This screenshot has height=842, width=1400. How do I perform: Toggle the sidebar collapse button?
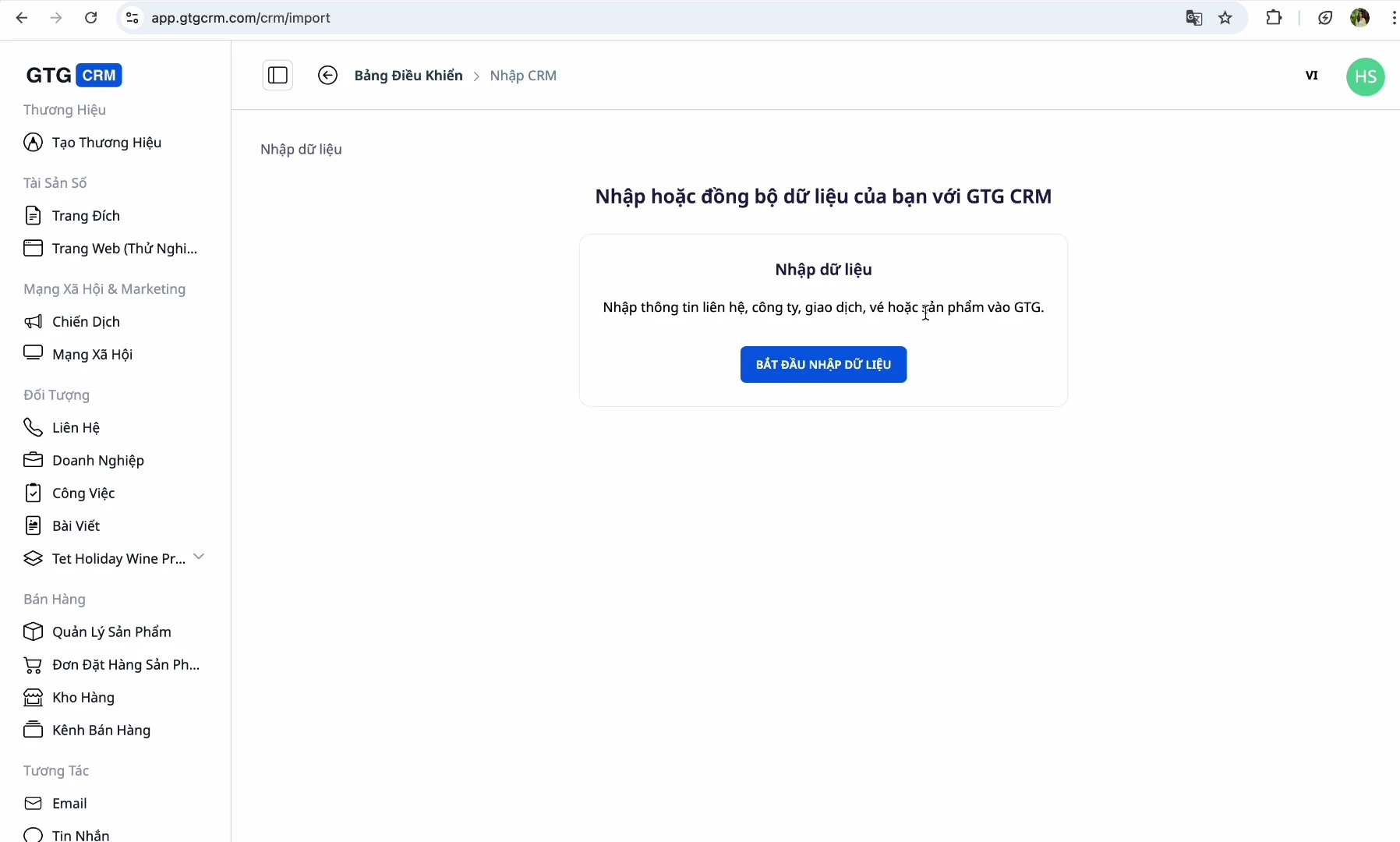278,76
